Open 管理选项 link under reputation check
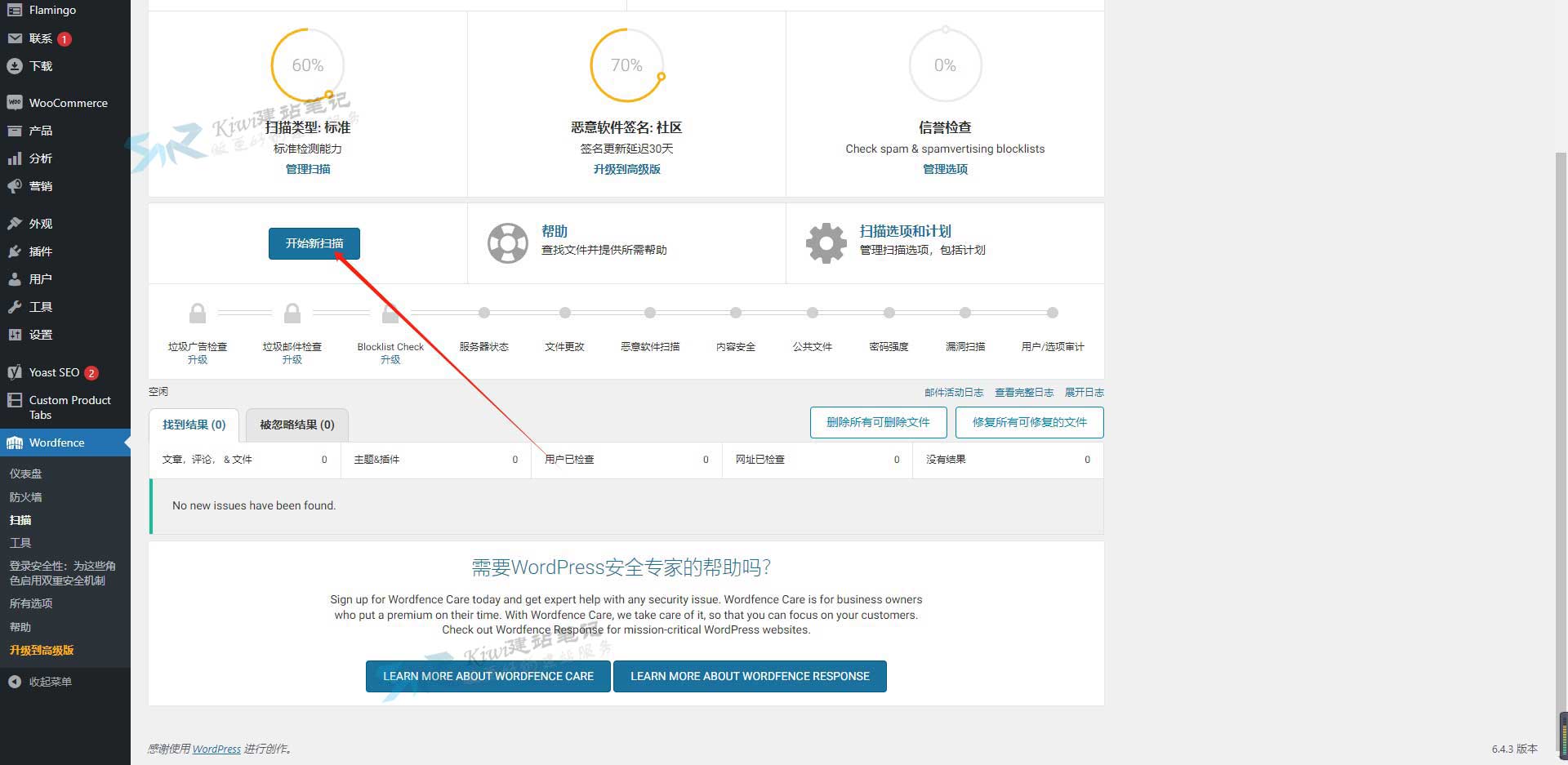Image resolution: width=1568 pixels, height=765 pixels. [x=945, y=169]
